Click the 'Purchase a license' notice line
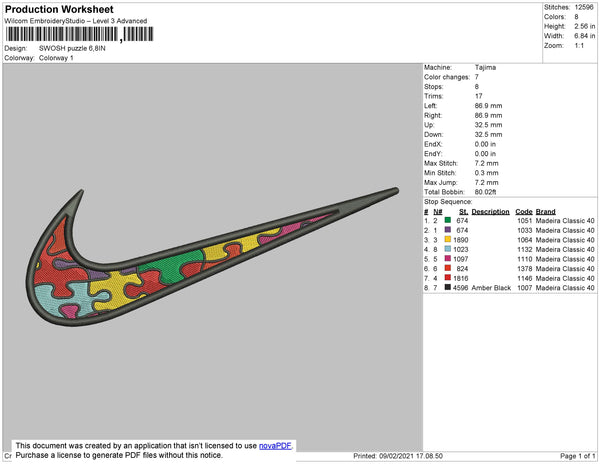600x464 pixels. [x=119, y=455]
